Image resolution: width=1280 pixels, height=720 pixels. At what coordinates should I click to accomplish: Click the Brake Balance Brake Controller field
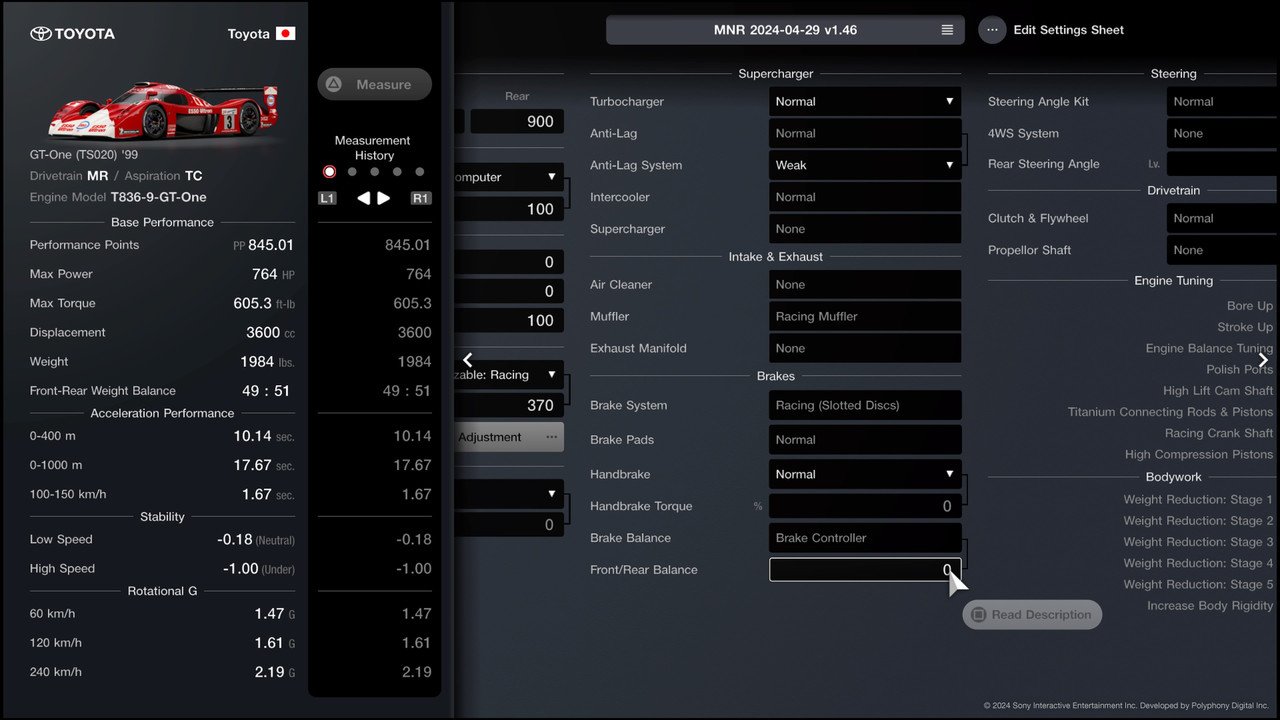(865, 538)
